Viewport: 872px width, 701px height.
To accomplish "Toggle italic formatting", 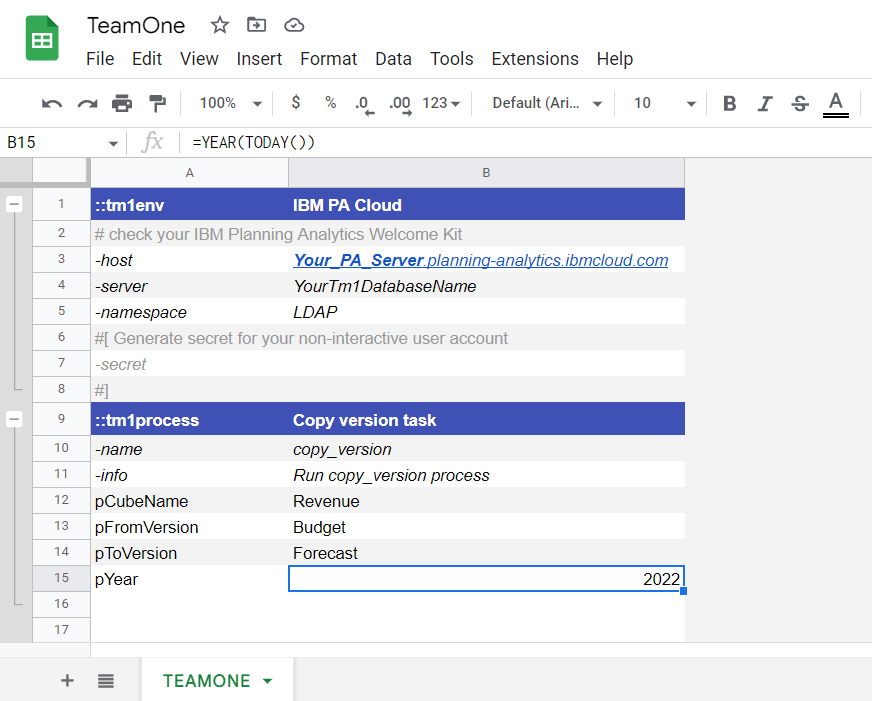I will pos(765,103).
